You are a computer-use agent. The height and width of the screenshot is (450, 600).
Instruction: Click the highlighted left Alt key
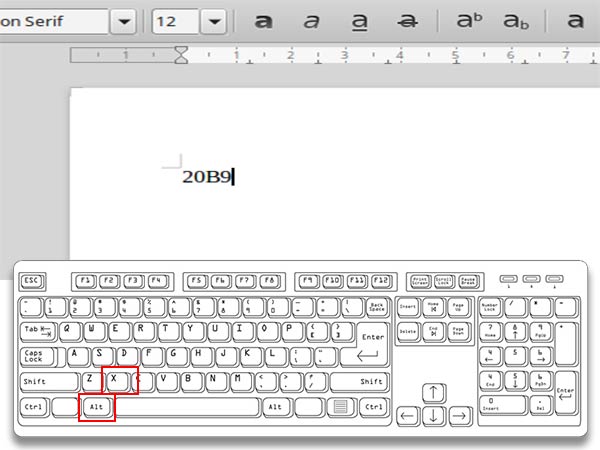tap(97, 407)
